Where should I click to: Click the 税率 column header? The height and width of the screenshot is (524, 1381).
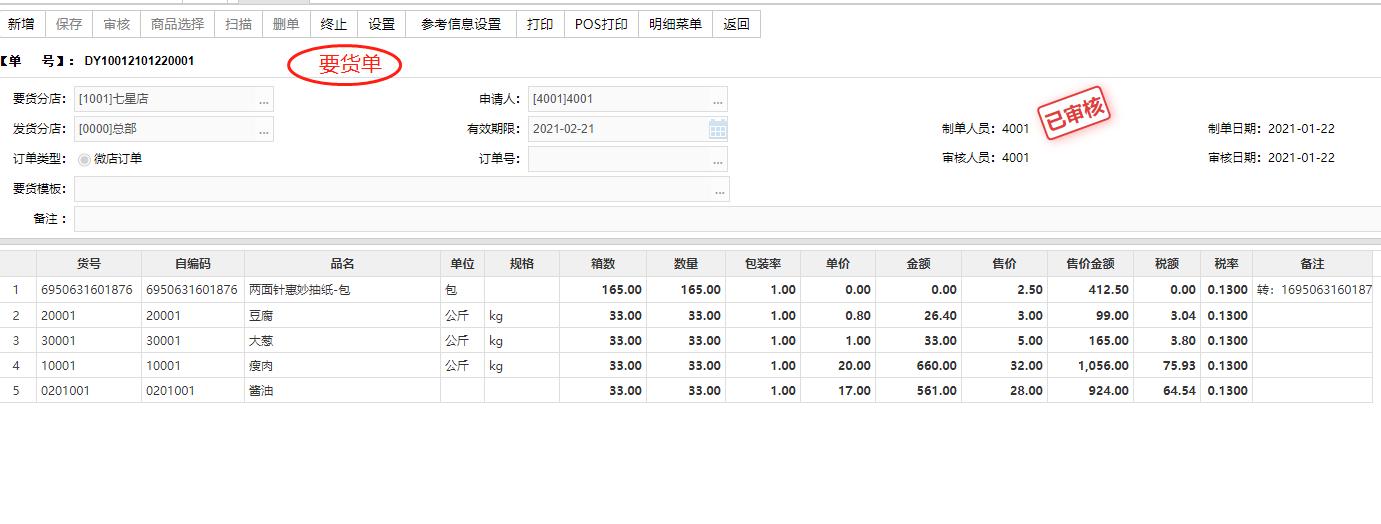[x=1226, y=264]
